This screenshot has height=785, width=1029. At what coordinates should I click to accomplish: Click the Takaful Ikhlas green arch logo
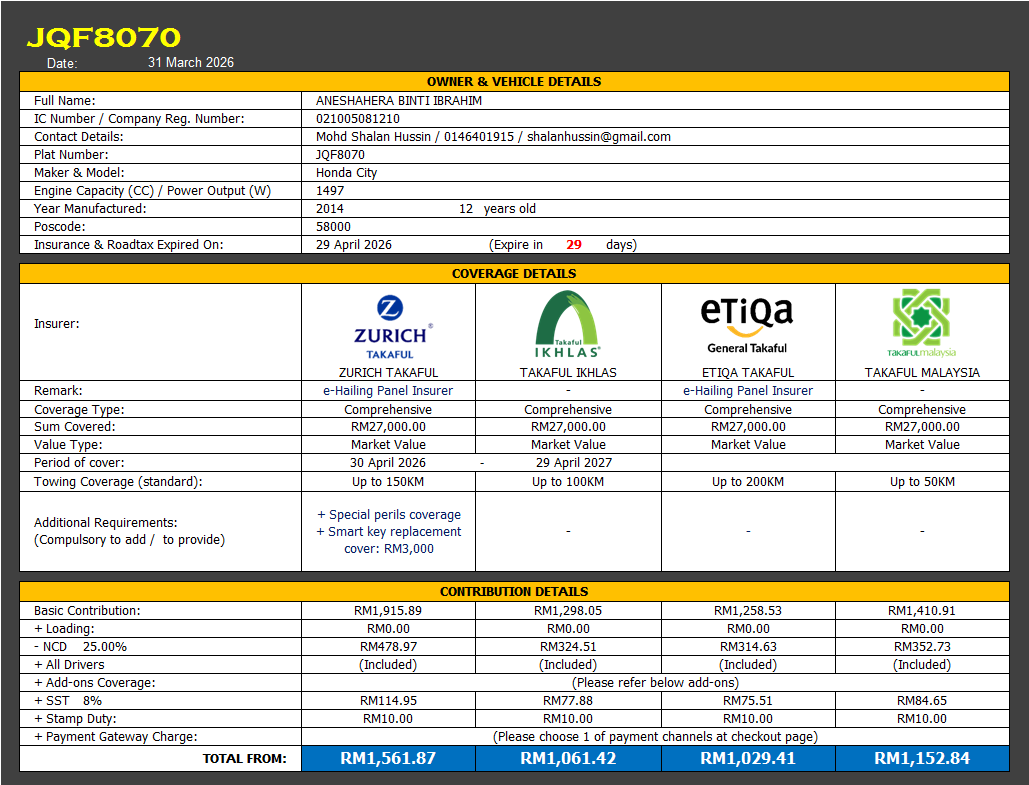click(568, 324)
